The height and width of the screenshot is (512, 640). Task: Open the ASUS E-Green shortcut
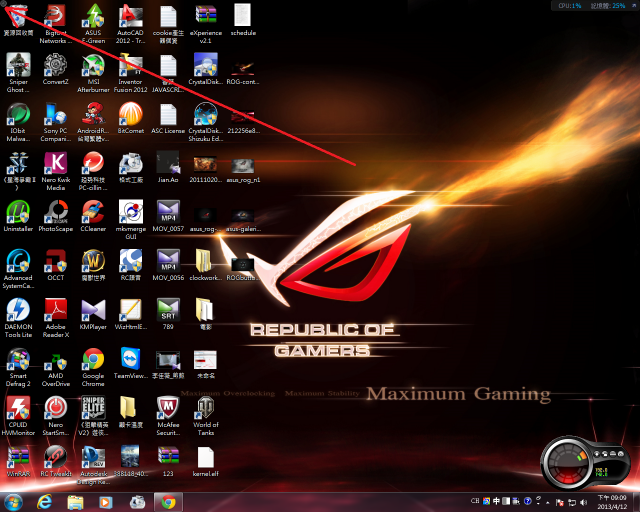coord(93,24)
